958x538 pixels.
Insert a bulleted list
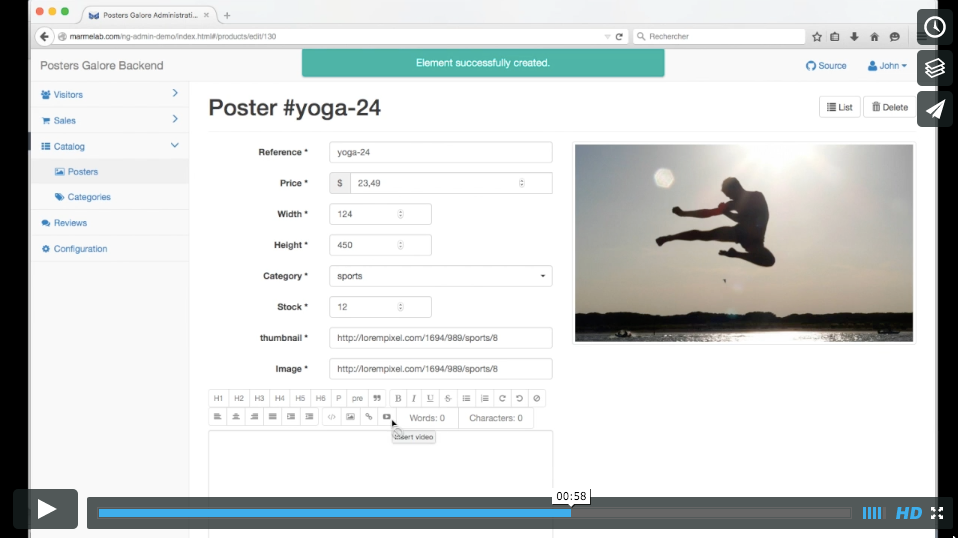coord(466,398)
